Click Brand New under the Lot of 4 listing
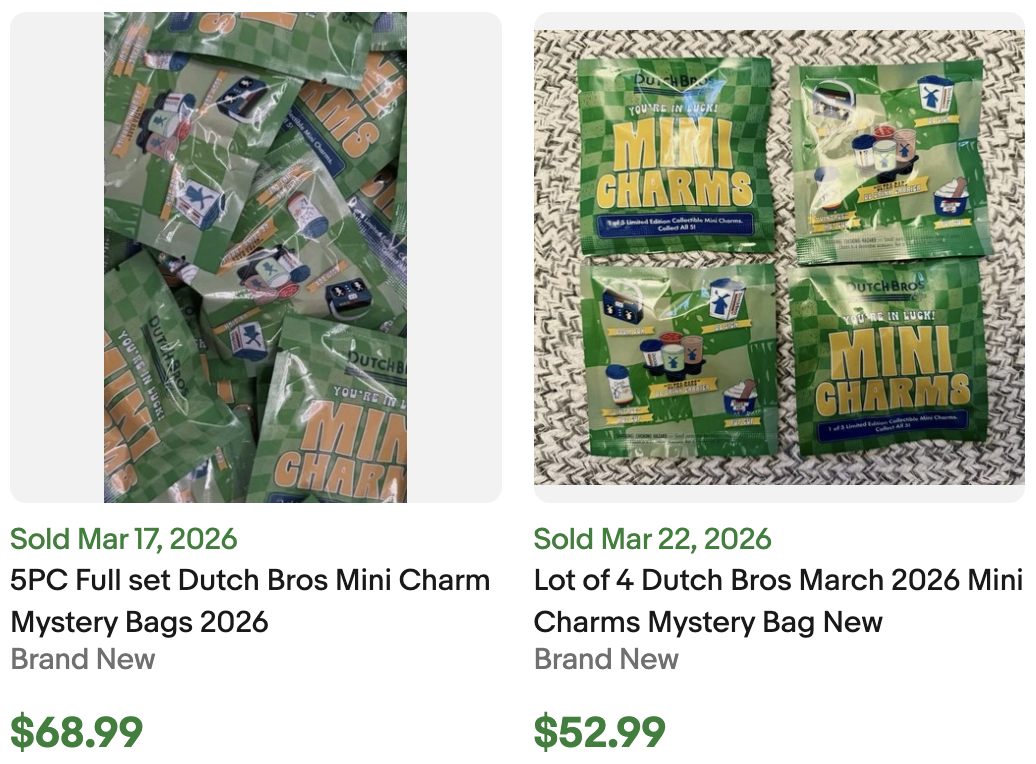The height and width of the screenshot is (764, 1036). click(605, 660)
